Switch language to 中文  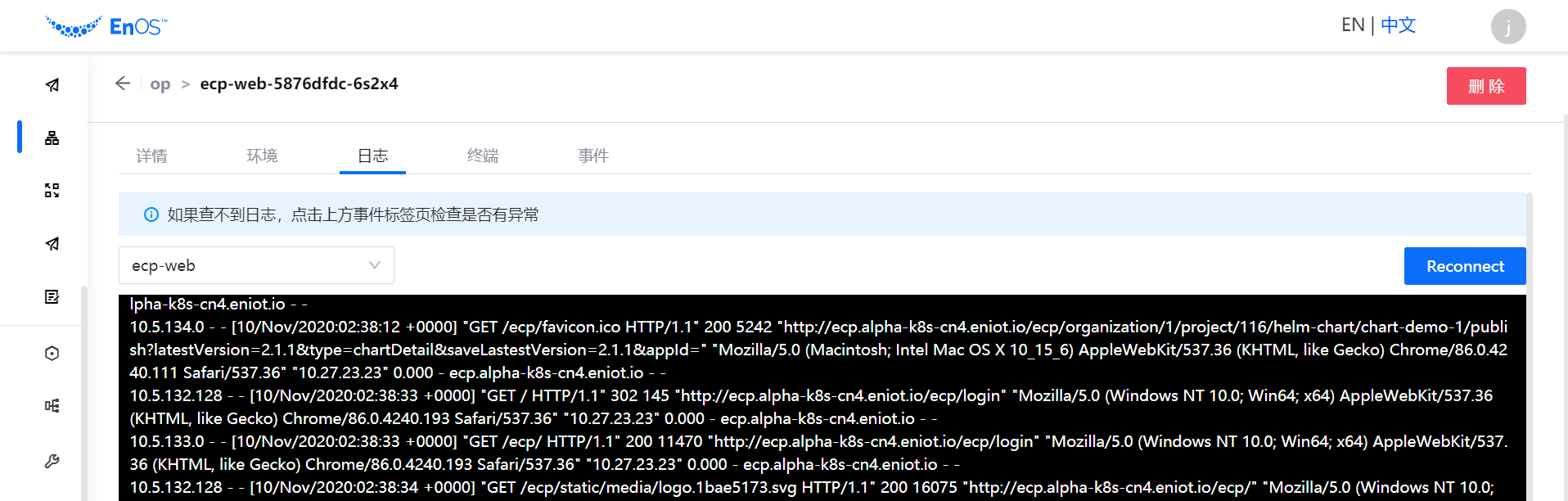[x=1398, y=25]
